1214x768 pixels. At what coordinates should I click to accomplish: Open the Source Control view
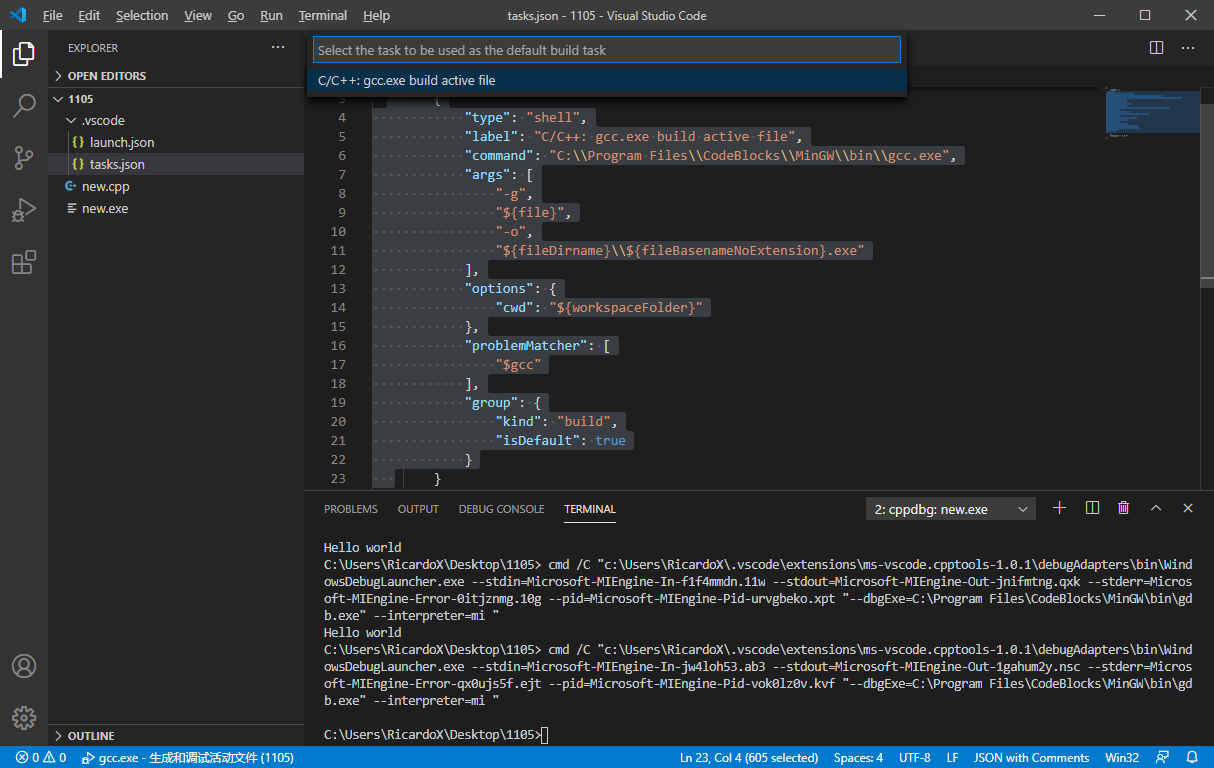[24, 158]
